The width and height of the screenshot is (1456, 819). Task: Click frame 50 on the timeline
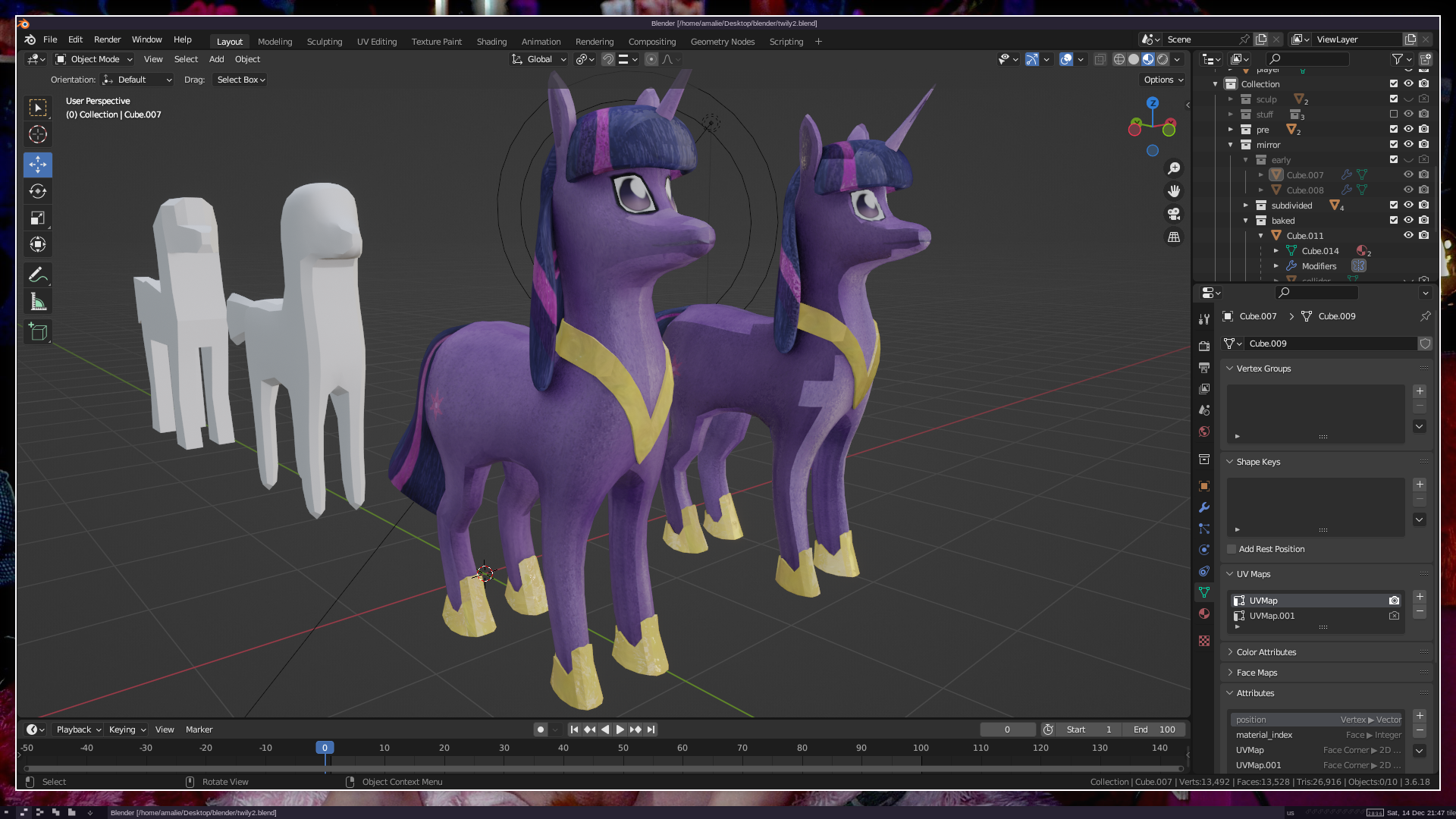(x=623, y=748)
